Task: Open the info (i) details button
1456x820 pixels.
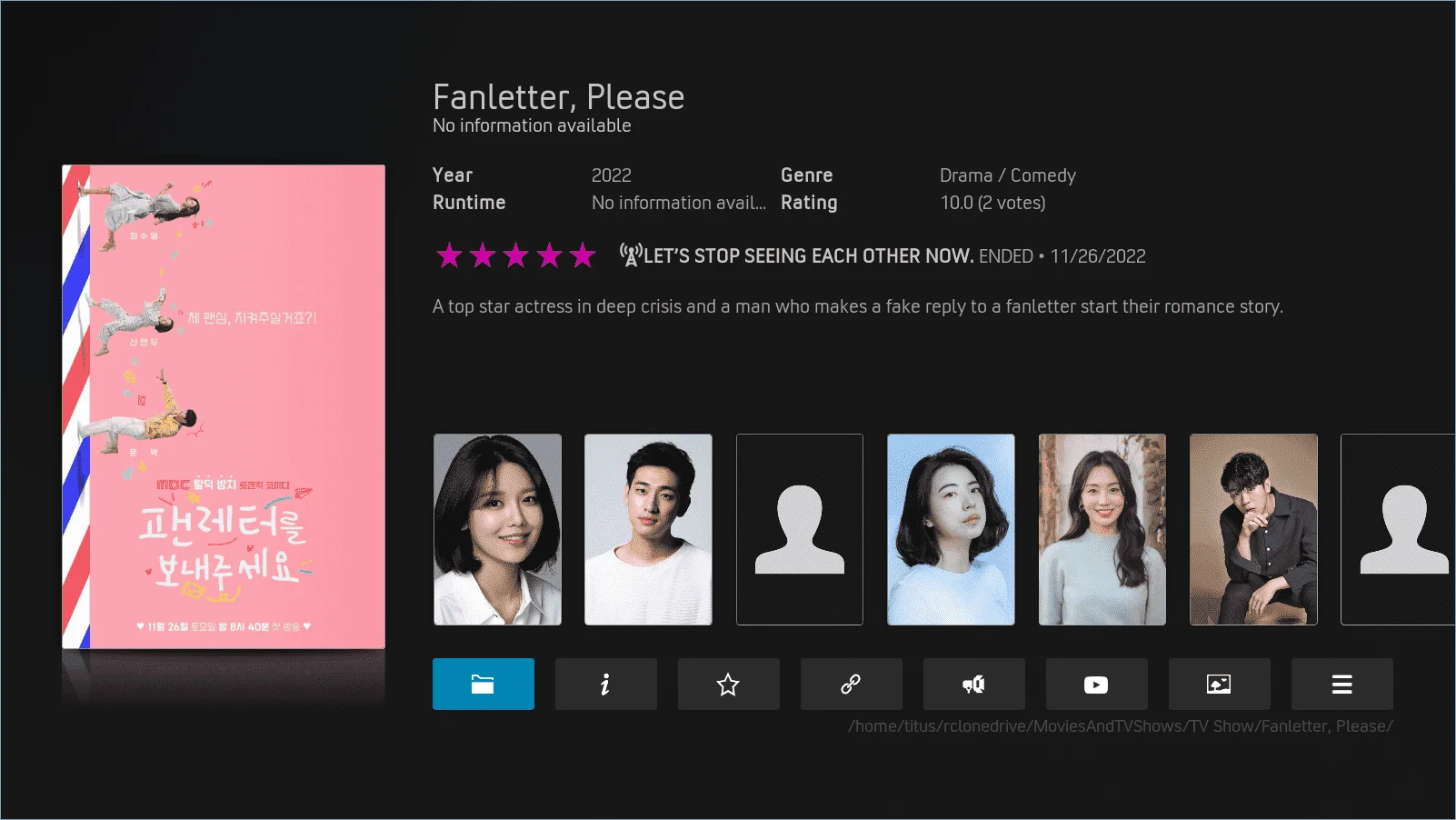Action: (606, 684)
